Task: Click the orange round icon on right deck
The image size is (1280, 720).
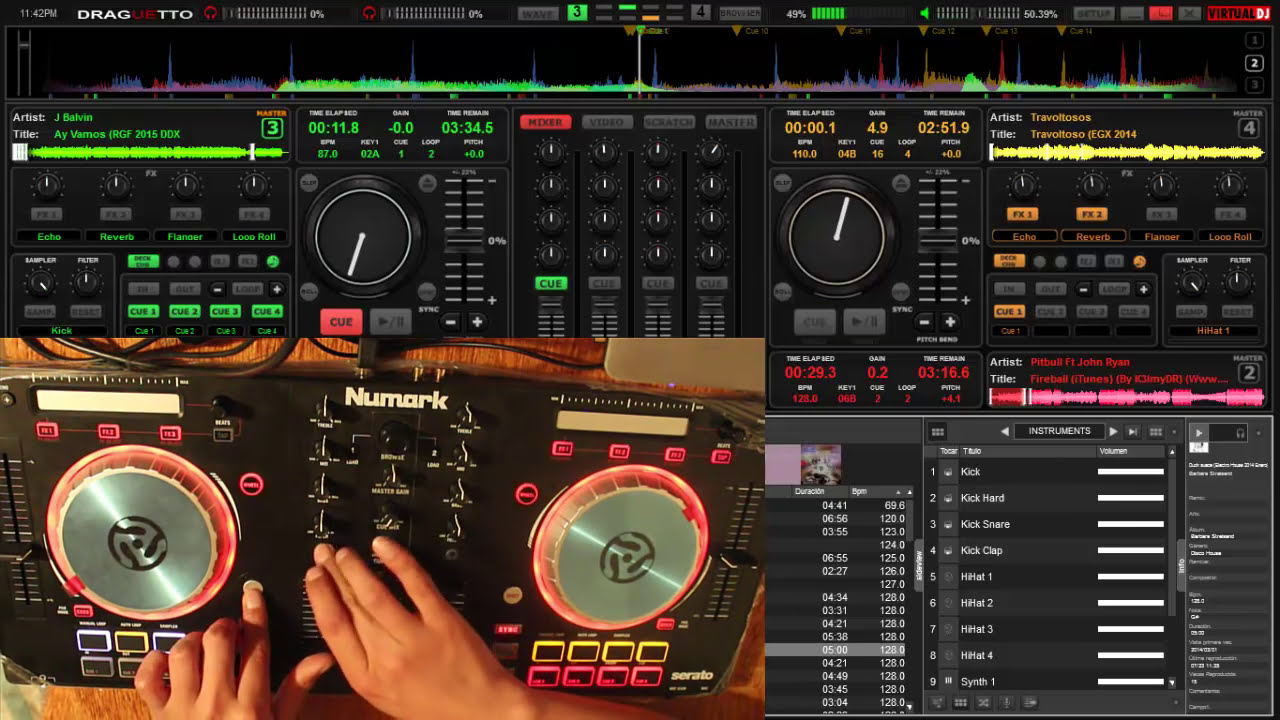Action: pos(1139,262)
